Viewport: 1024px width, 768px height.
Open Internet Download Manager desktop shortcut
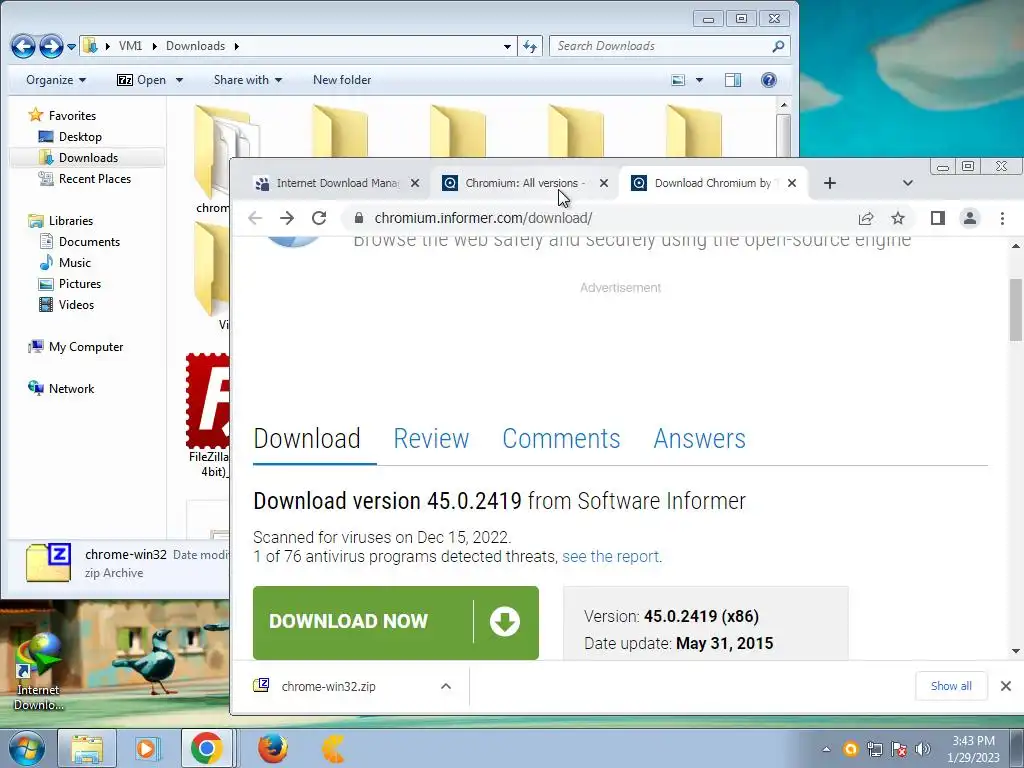pos(38,671)
